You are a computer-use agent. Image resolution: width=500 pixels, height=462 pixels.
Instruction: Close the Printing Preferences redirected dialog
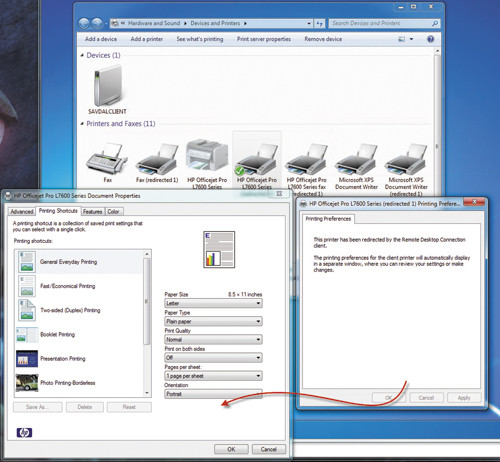pos(474,202)
